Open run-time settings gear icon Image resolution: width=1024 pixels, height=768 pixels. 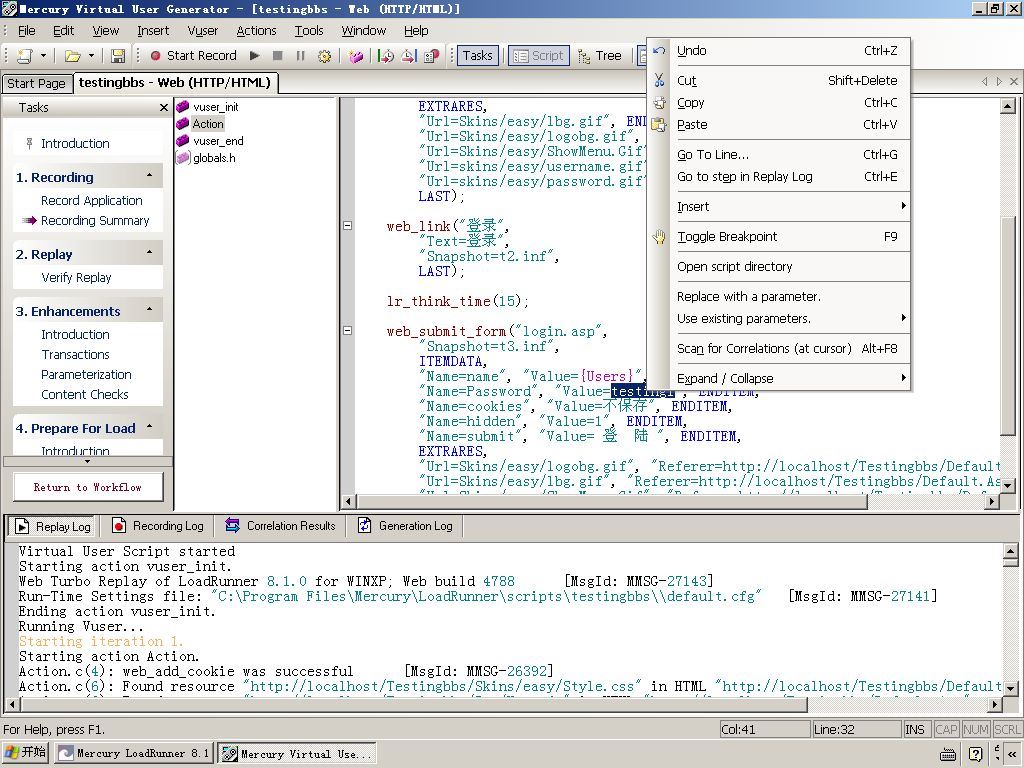[x=324, y=56]
